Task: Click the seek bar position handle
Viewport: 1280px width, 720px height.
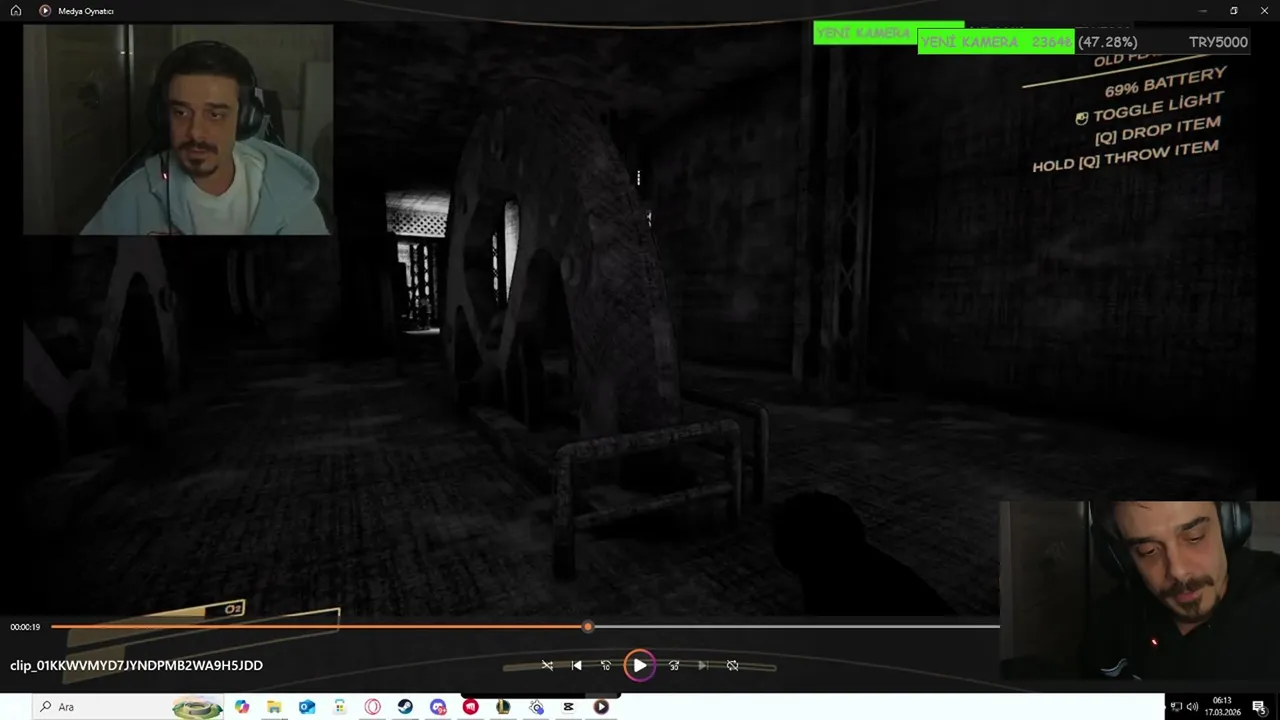Action: click(x=588, y=626)
